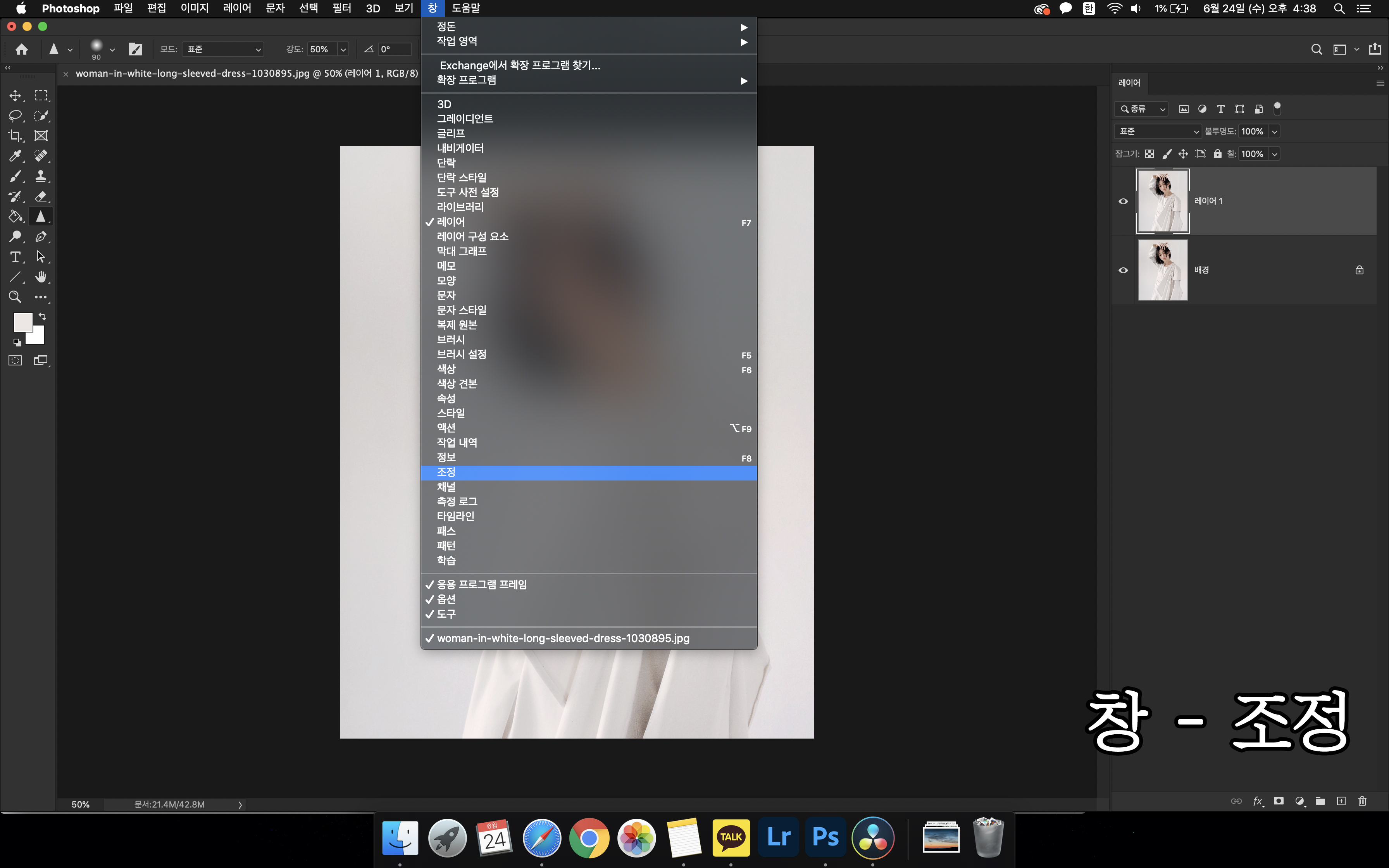
Task: Click the foreground color swatch
Action: [x=22, y=322]
